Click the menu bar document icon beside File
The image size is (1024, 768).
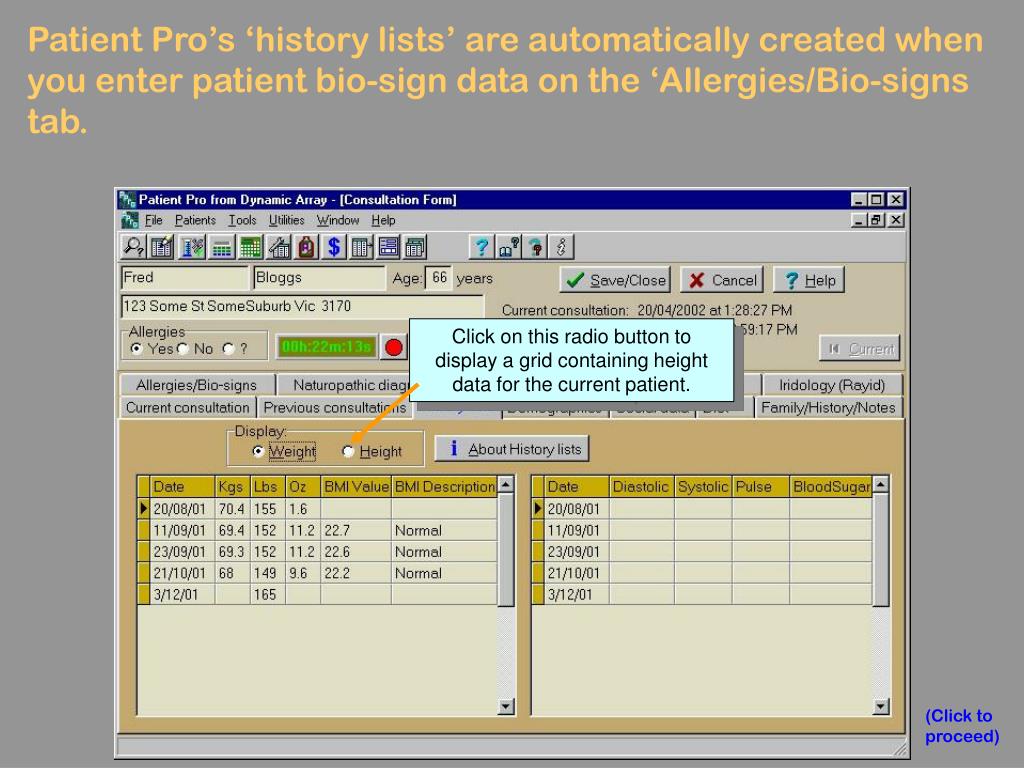pyautogui.click(x=130, y=220)
